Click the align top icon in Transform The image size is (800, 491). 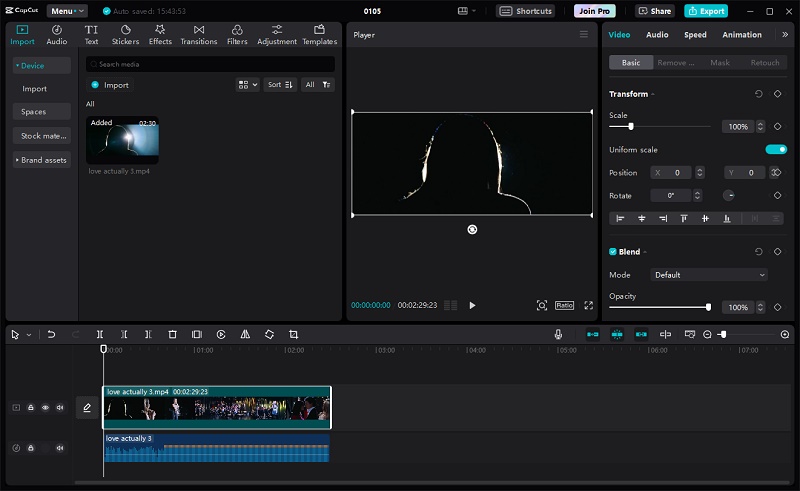tap(684, 218)
